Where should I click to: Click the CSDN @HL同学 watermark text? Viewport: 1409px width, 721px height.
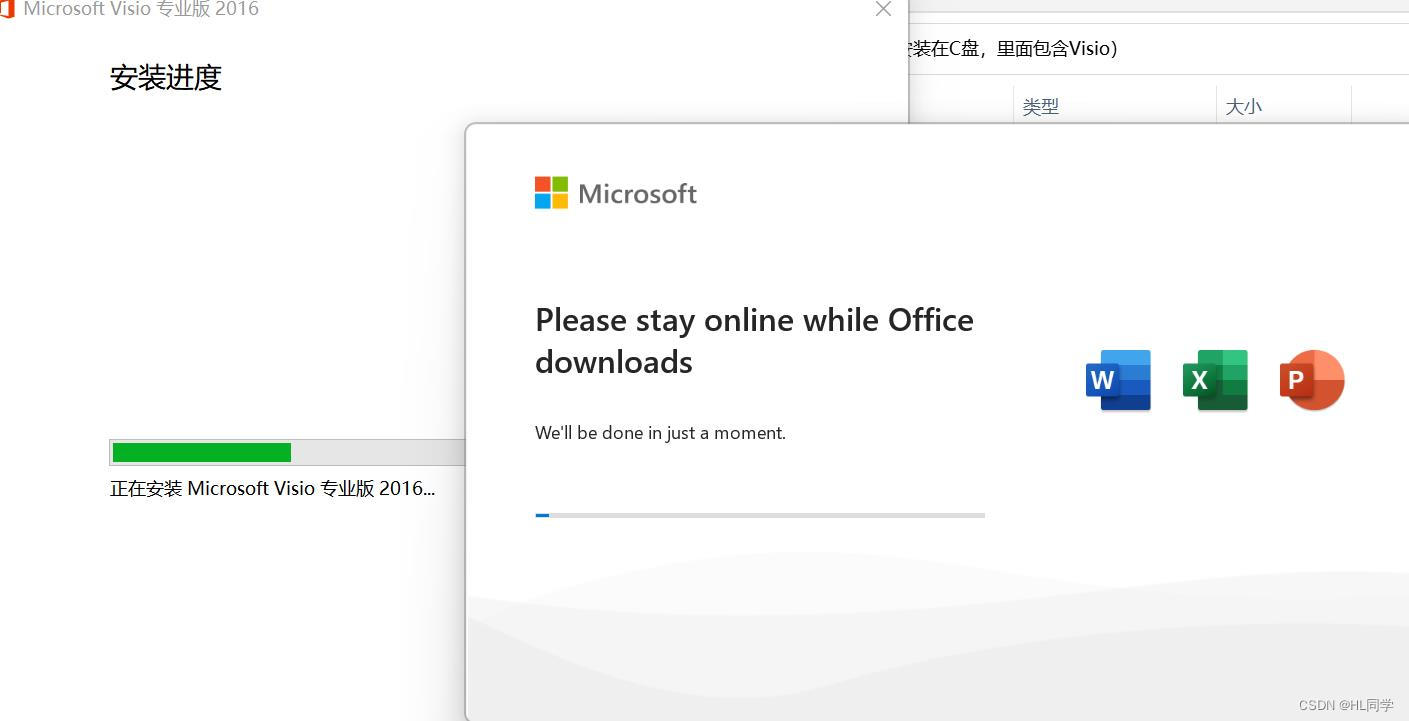(1344, 705)
